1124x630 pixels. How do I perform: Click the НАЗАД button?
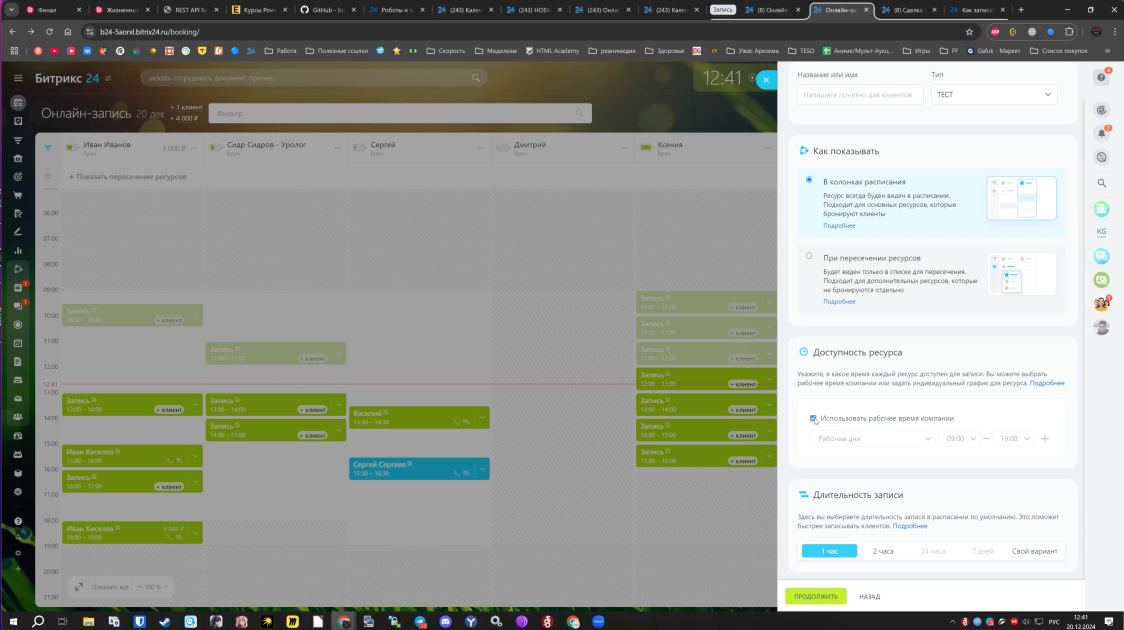tap(870, 596)
